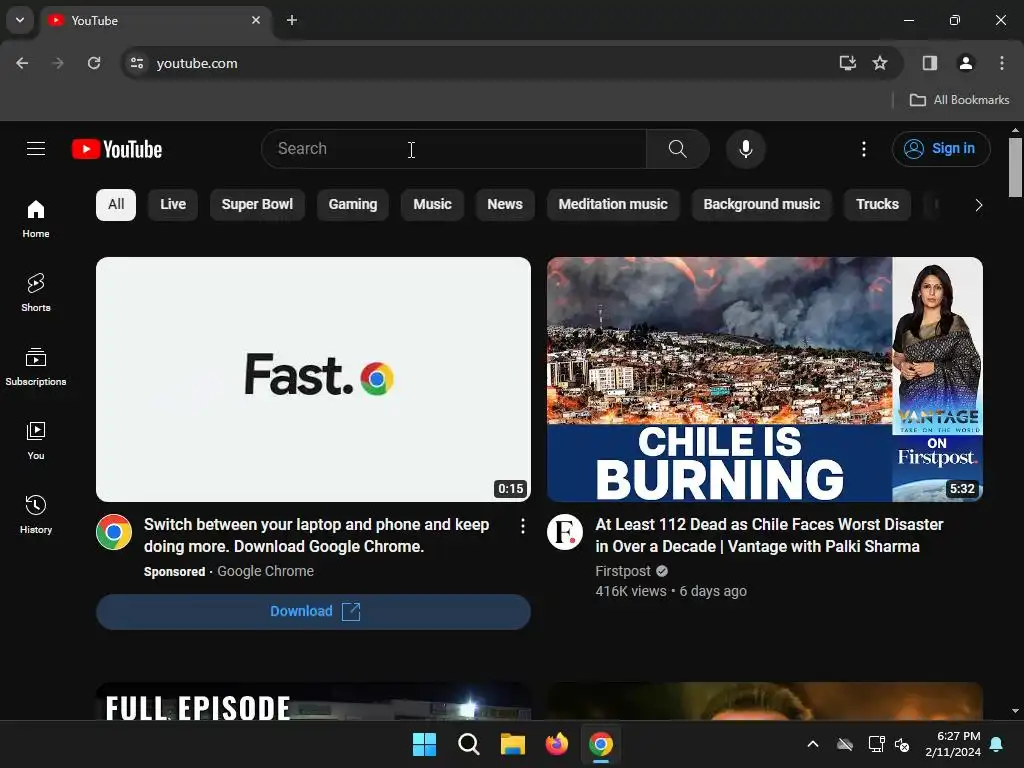The height and width of the screenshot is (768, 1024).
Task: Select the Gaming filter chip
Action: [x=353, y=204]
